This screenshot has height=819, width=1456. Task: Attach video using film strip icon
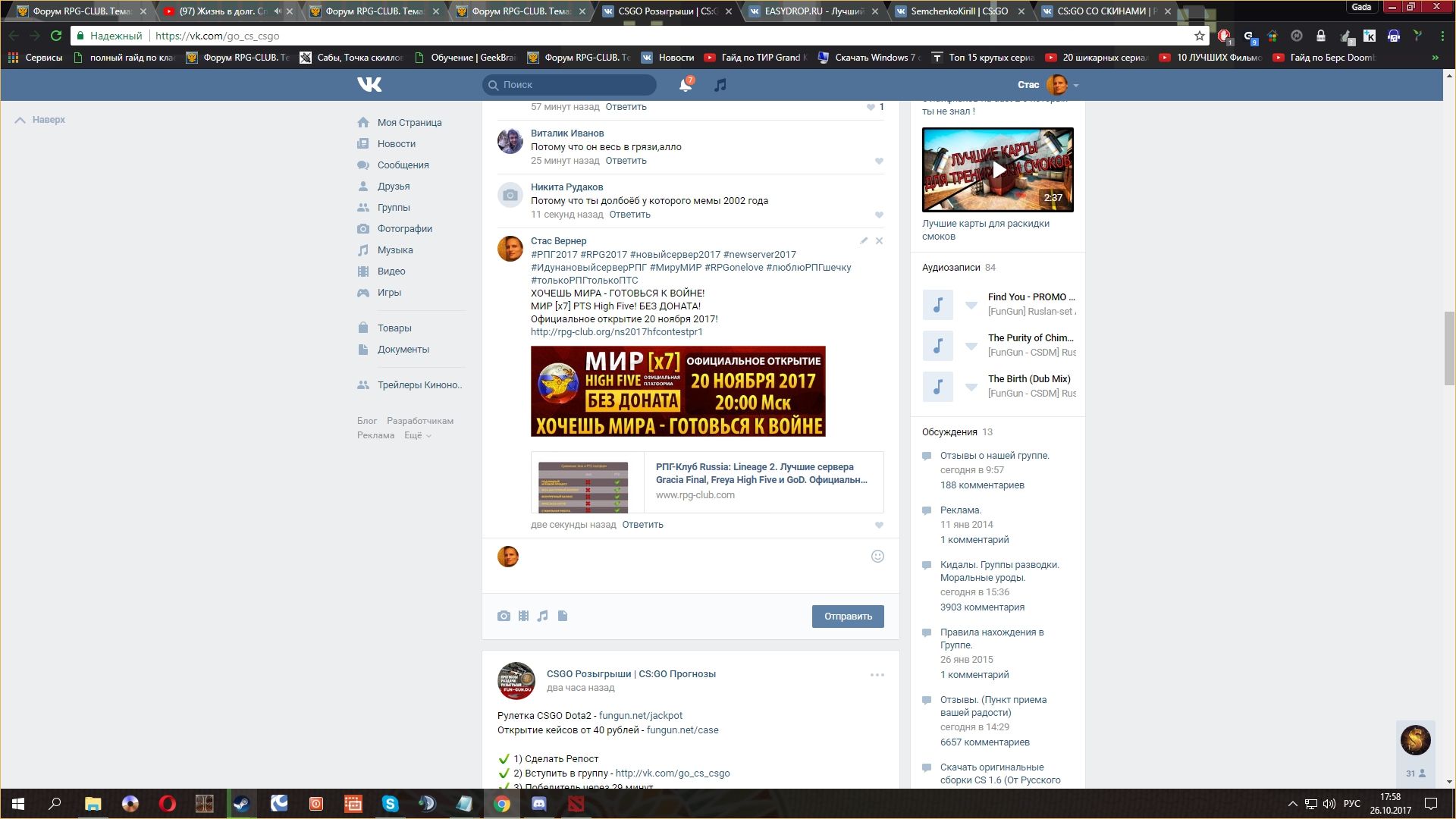click(x=523, y=616)
